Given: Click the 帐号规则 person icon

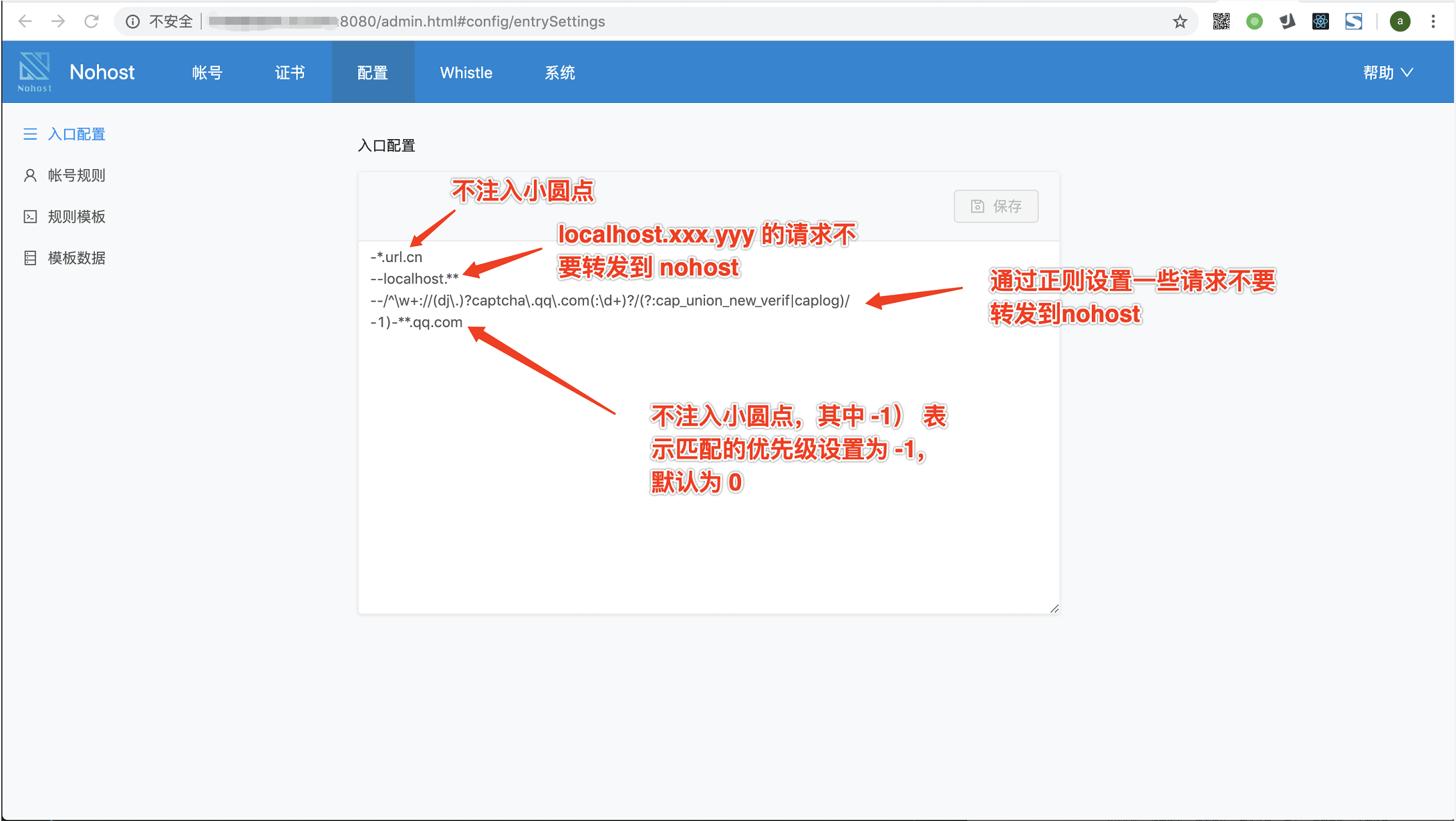Looking at the screenshot, I should (x=30, y=176).
